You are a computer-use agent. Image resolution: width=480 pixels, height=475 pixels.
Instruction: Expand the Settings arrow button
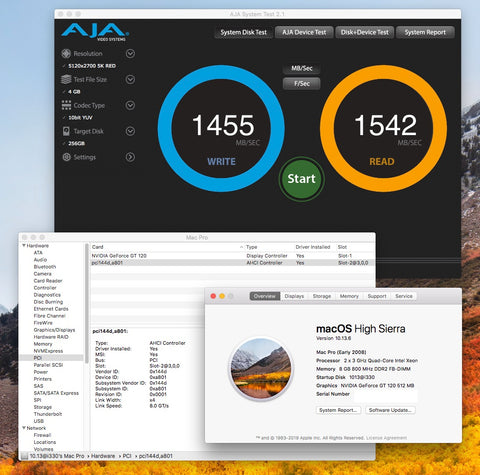[x=130, y=157]
